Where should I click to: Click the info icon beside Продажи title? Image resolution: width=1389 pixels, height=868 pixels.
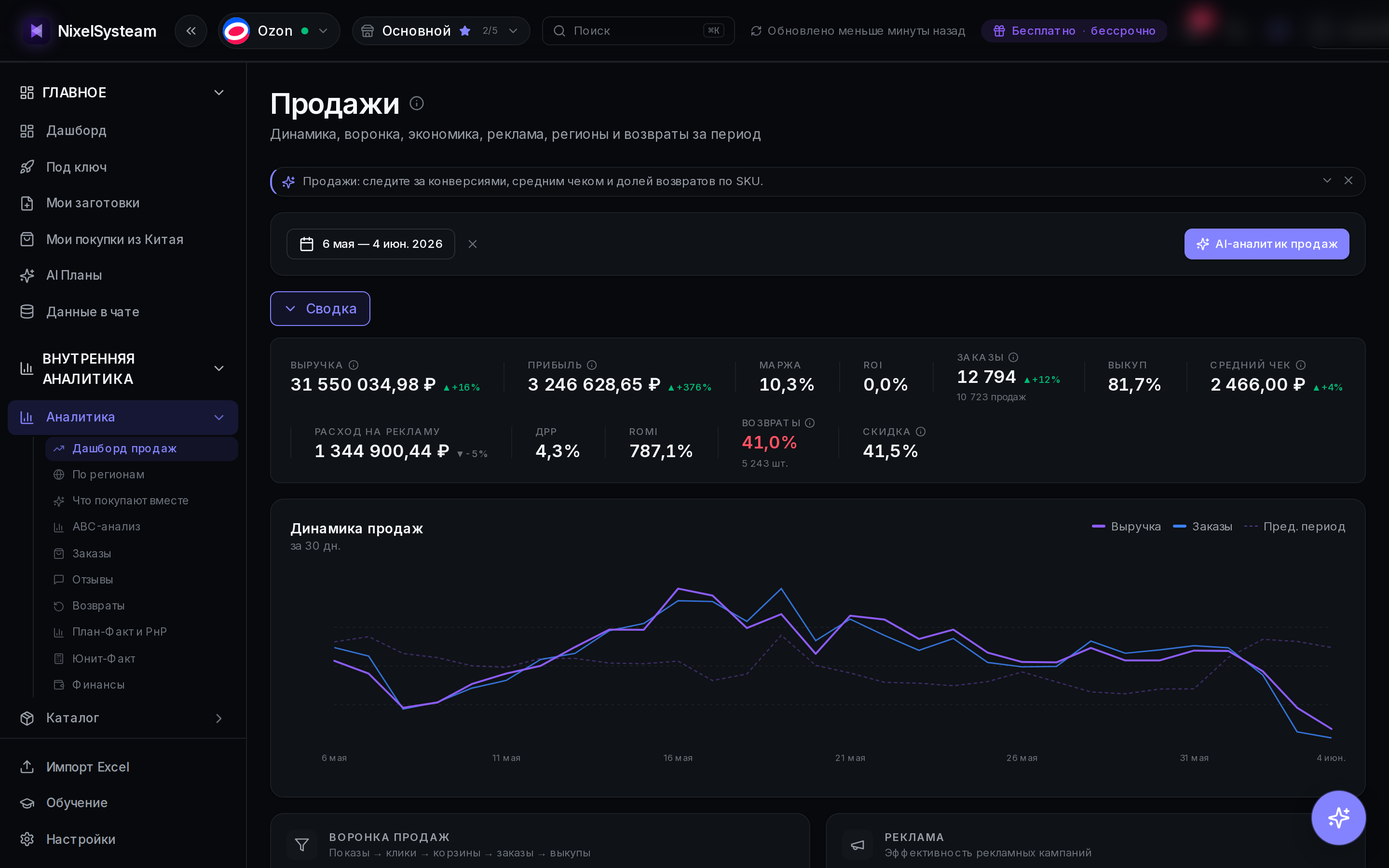pyautogui.click(x=417, y=103)
